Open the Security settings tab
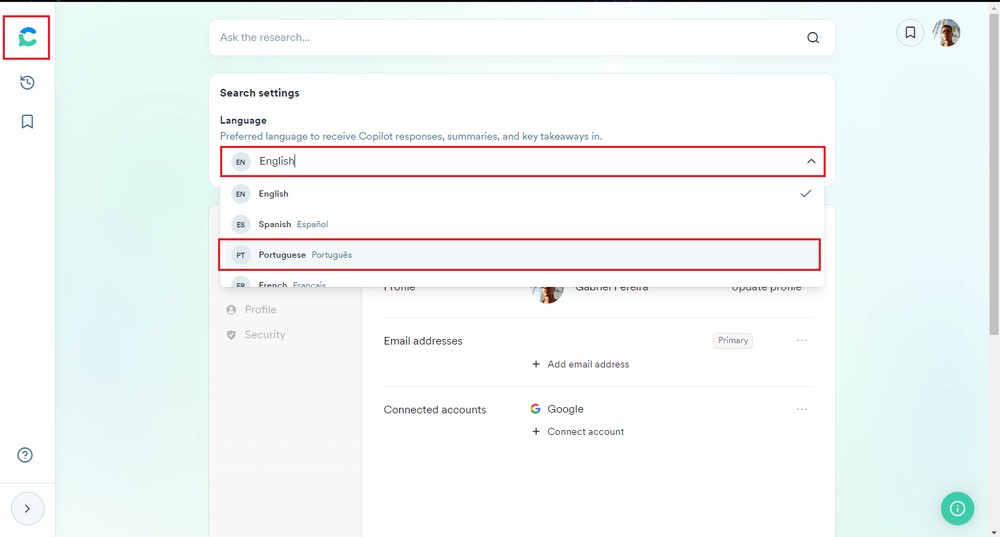Viewport: 1000px width, 537px height. (x=264, y=335)
